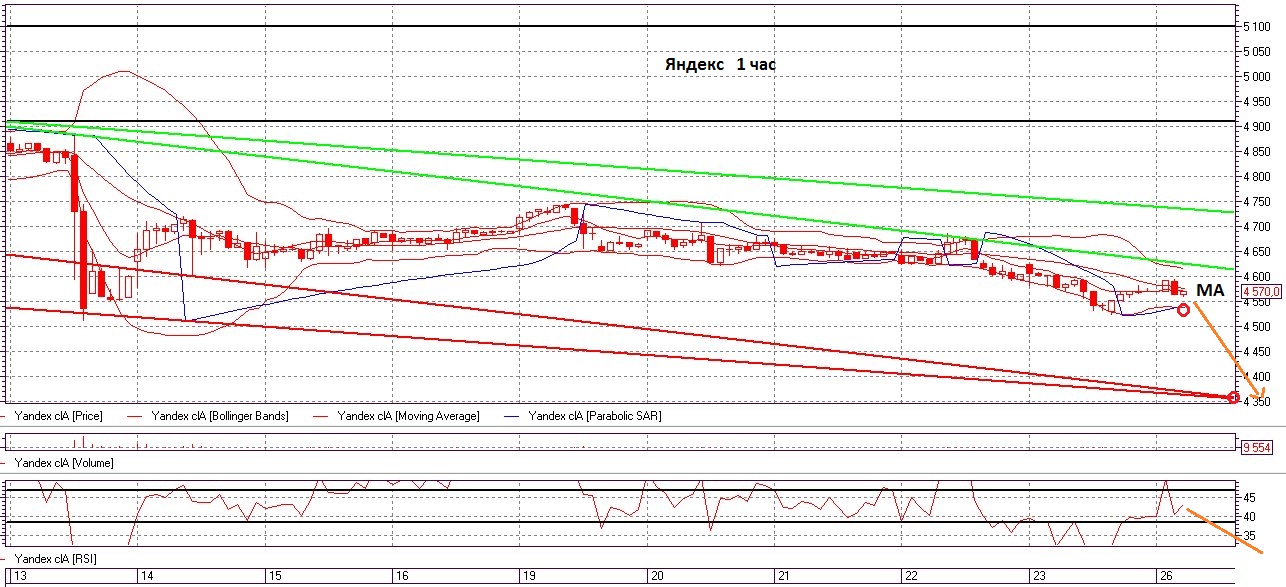1286x587 pixels.
Task: Click date label 16 on time axis
Action: pyautogui.click(x=402, y=576)
